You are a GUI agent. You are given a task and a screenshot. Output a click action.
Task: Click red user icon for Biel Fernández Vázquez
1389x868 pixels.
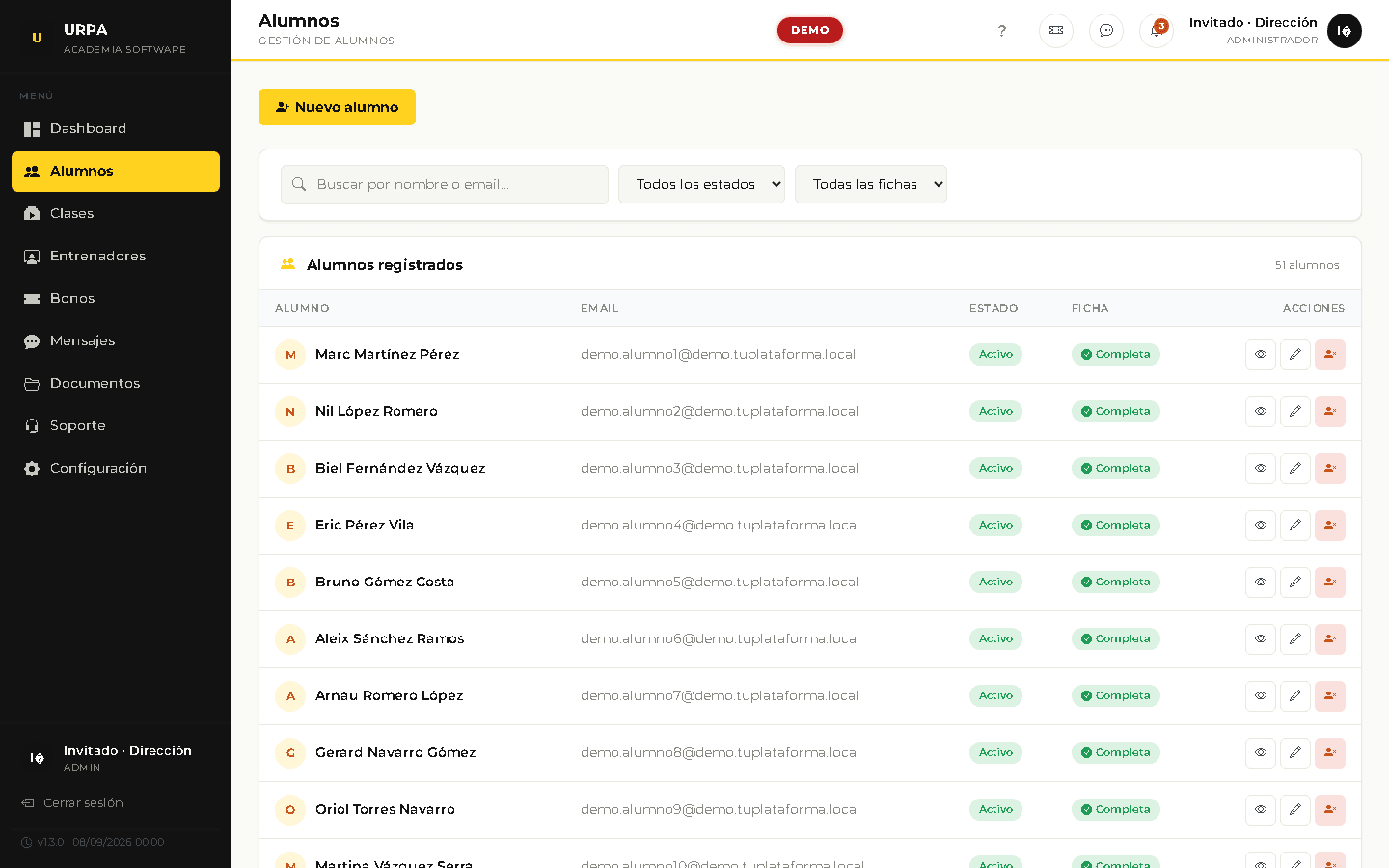(1330, 469)
